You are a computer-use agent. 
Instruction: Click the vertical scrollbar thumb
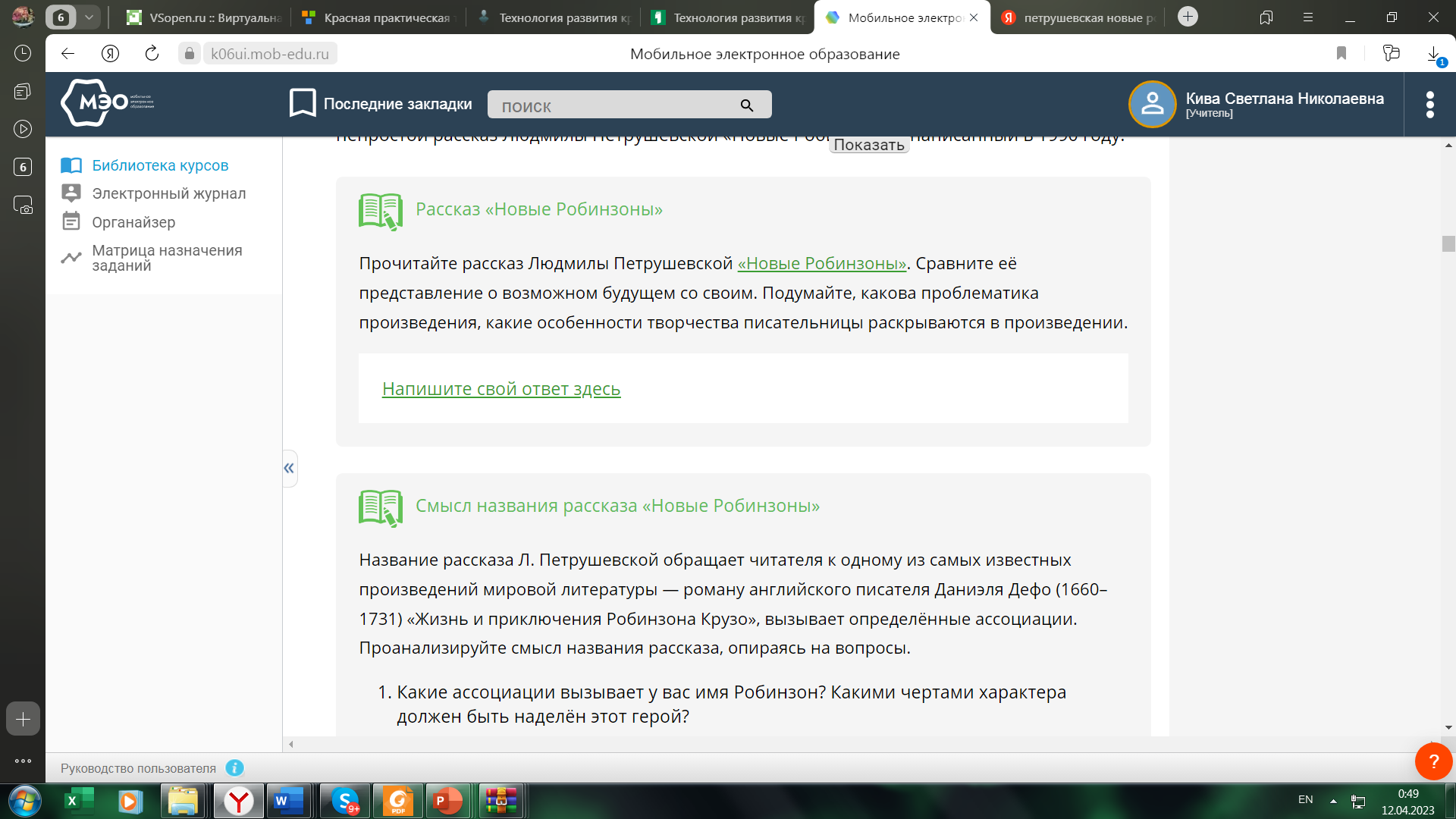coord(1448,243)
